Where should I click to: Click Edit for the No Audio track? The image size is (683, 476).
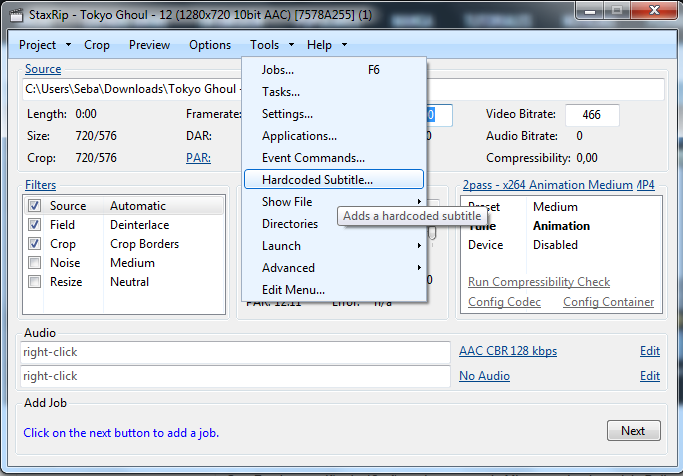click(x=650, y=376)
